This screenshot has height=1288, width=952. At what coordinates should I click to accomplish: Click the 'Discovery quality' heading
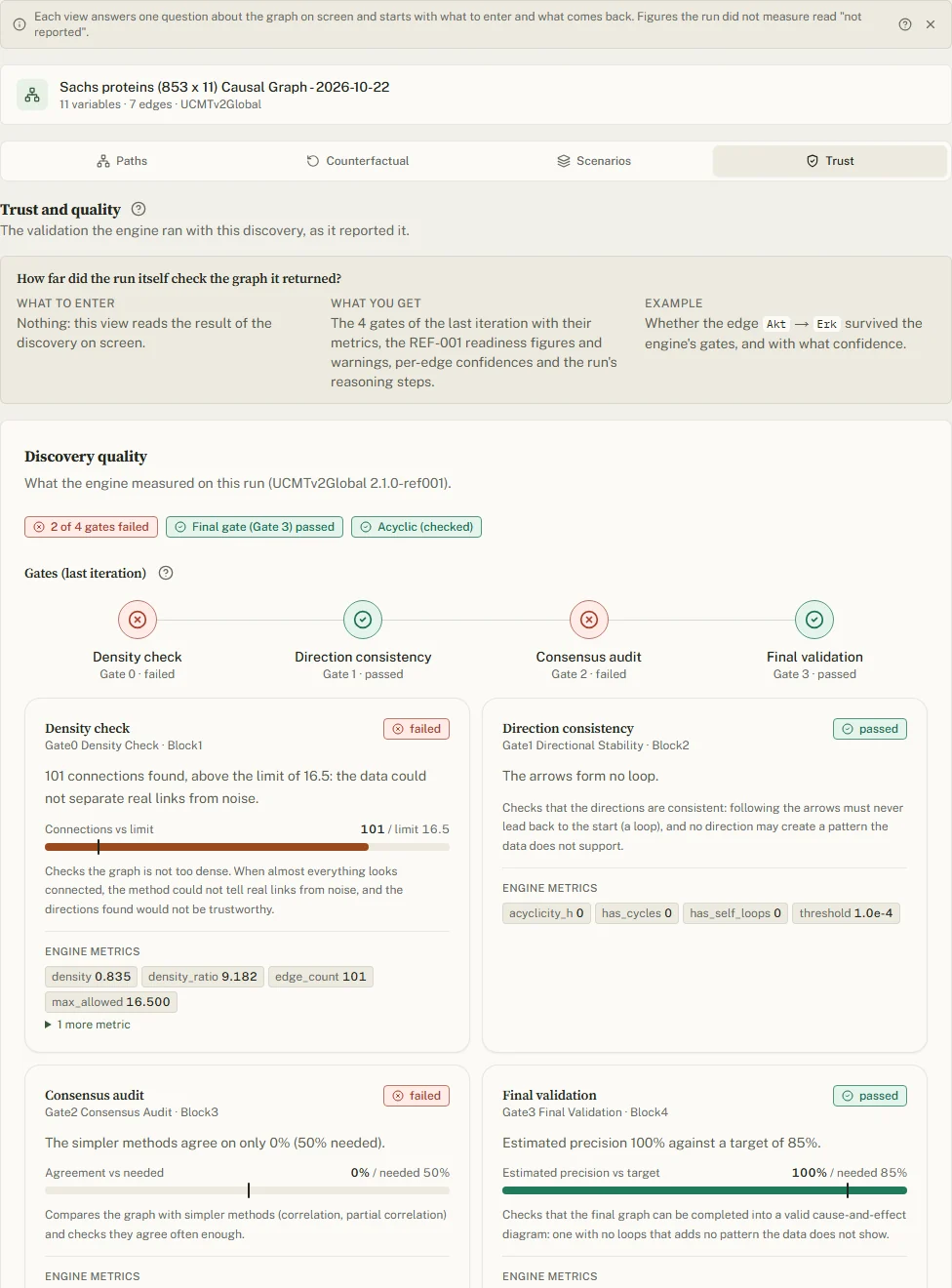[86, 457]
